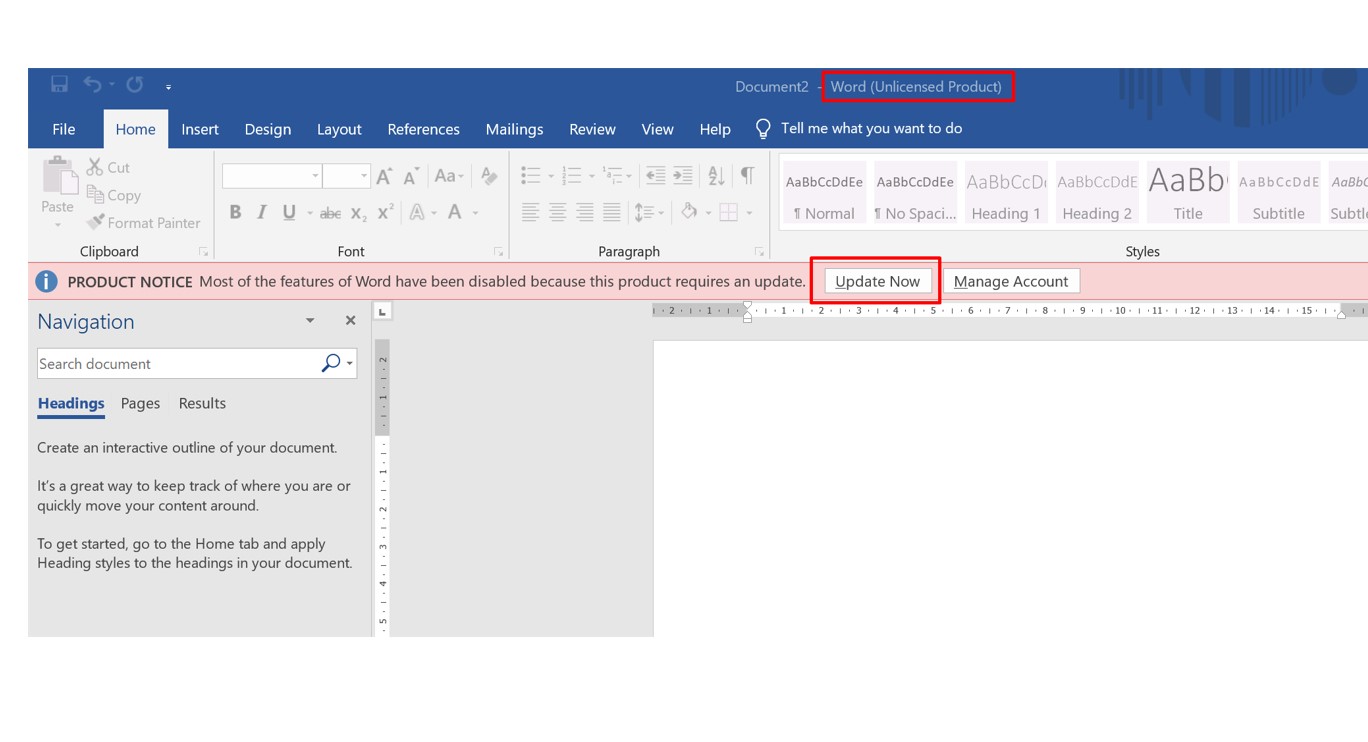Click the ruler tab selector box
The width and height of the screenshot is (1368, 742).
tap(382, 312)
